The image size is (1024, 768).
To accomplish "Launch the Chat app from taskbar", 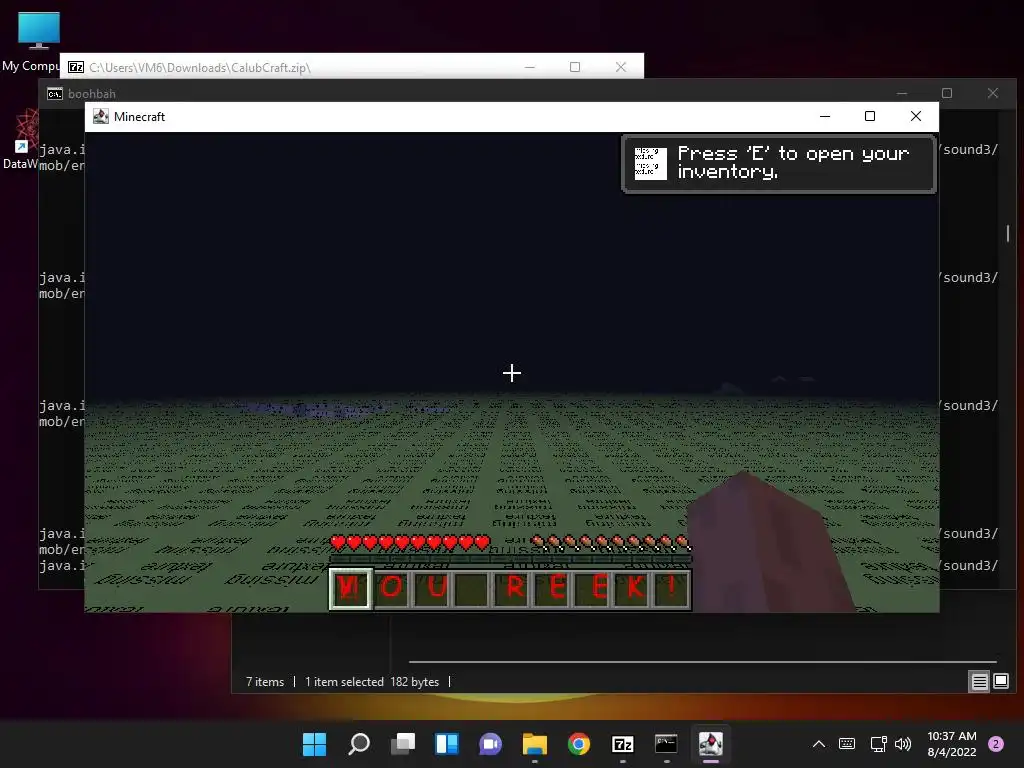I will pyautogui.click(x=490, y=744).
